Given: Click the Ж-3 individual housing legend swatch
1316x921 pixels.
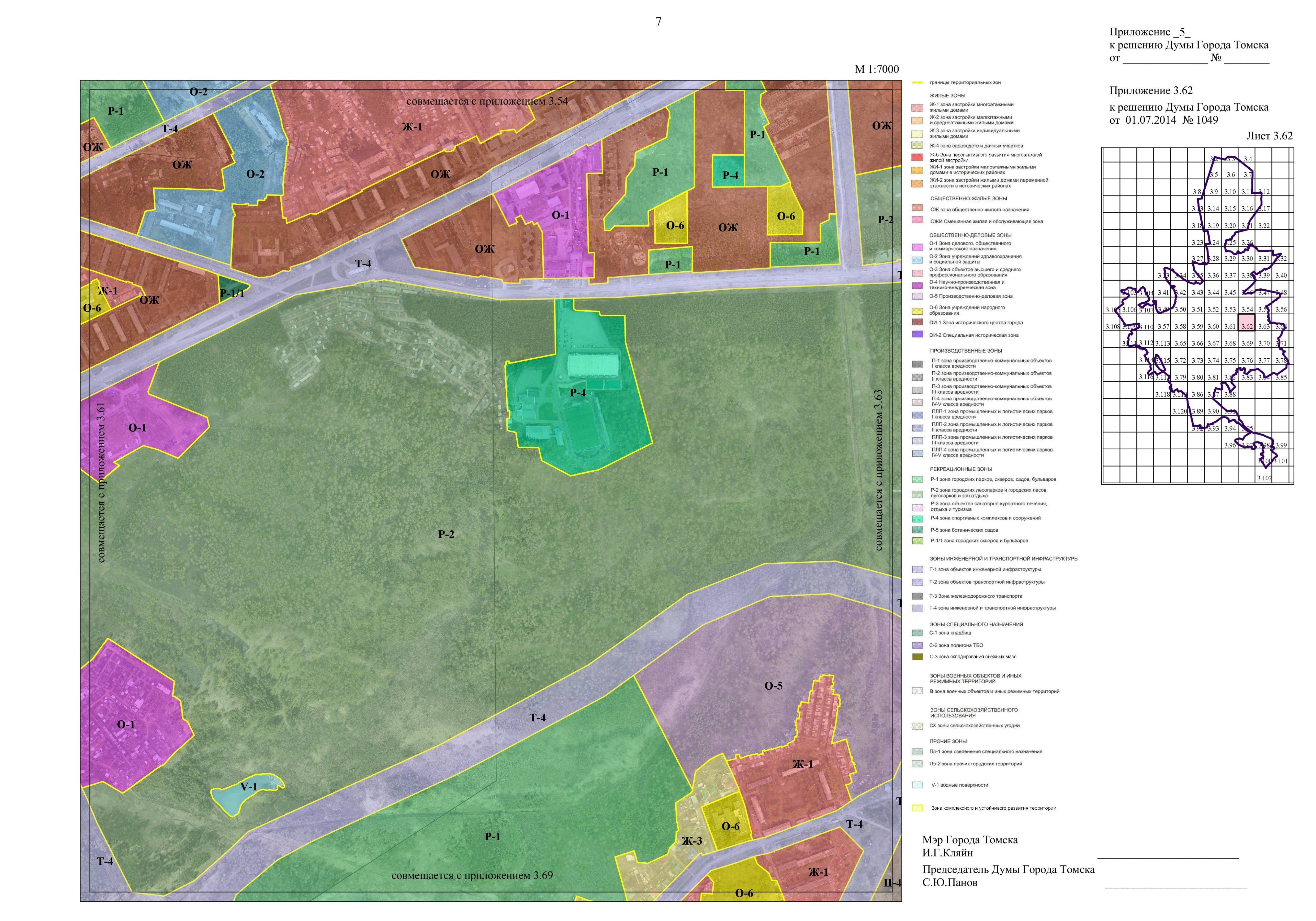Looking at the screenshot, I should click(x=917, y=134).
